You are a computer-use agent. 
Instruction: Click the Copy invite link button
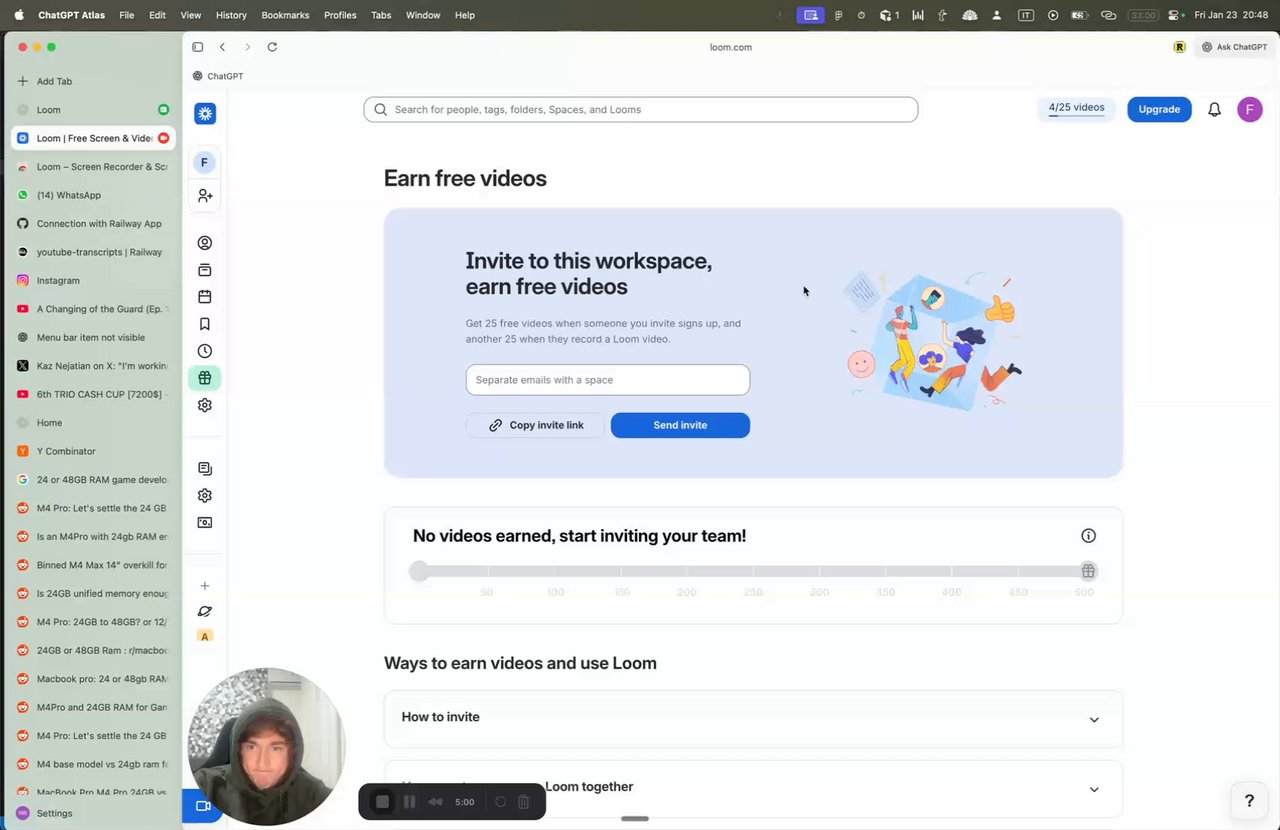(536, 425)
